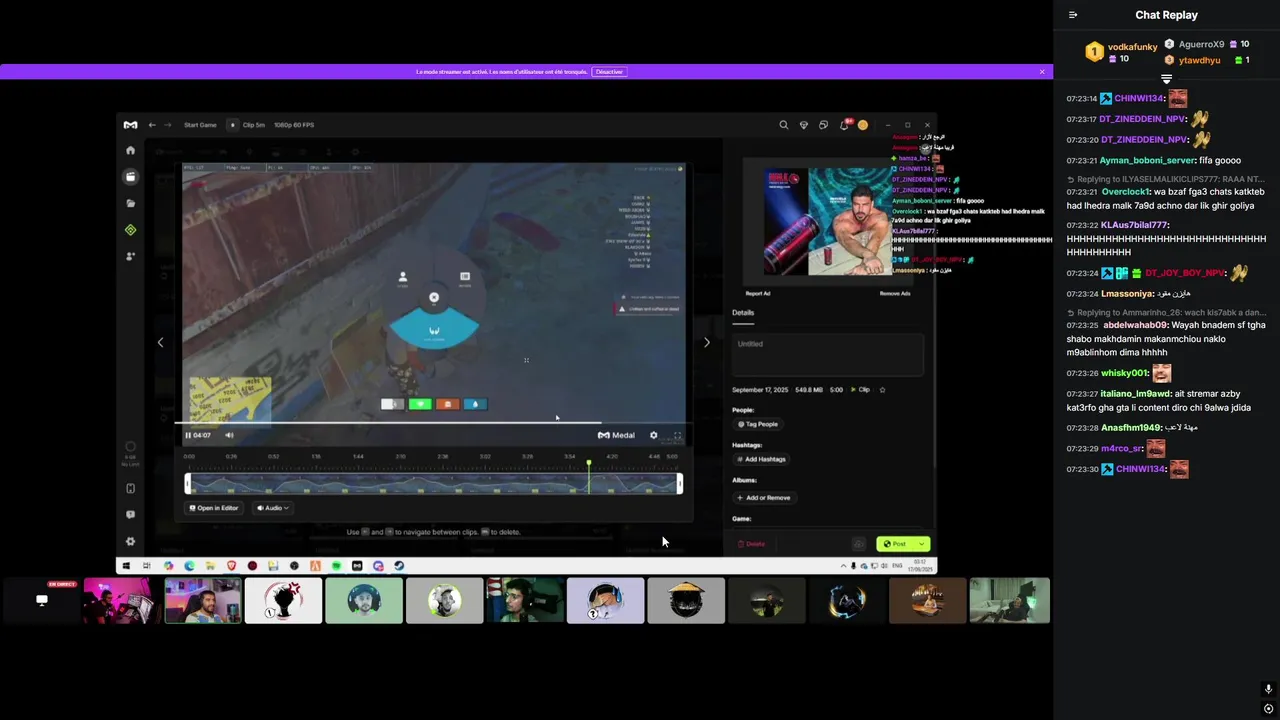Screen dimensions: 1280x720
Task: Expand the Audio dropdown
Action: click(273, 508)
